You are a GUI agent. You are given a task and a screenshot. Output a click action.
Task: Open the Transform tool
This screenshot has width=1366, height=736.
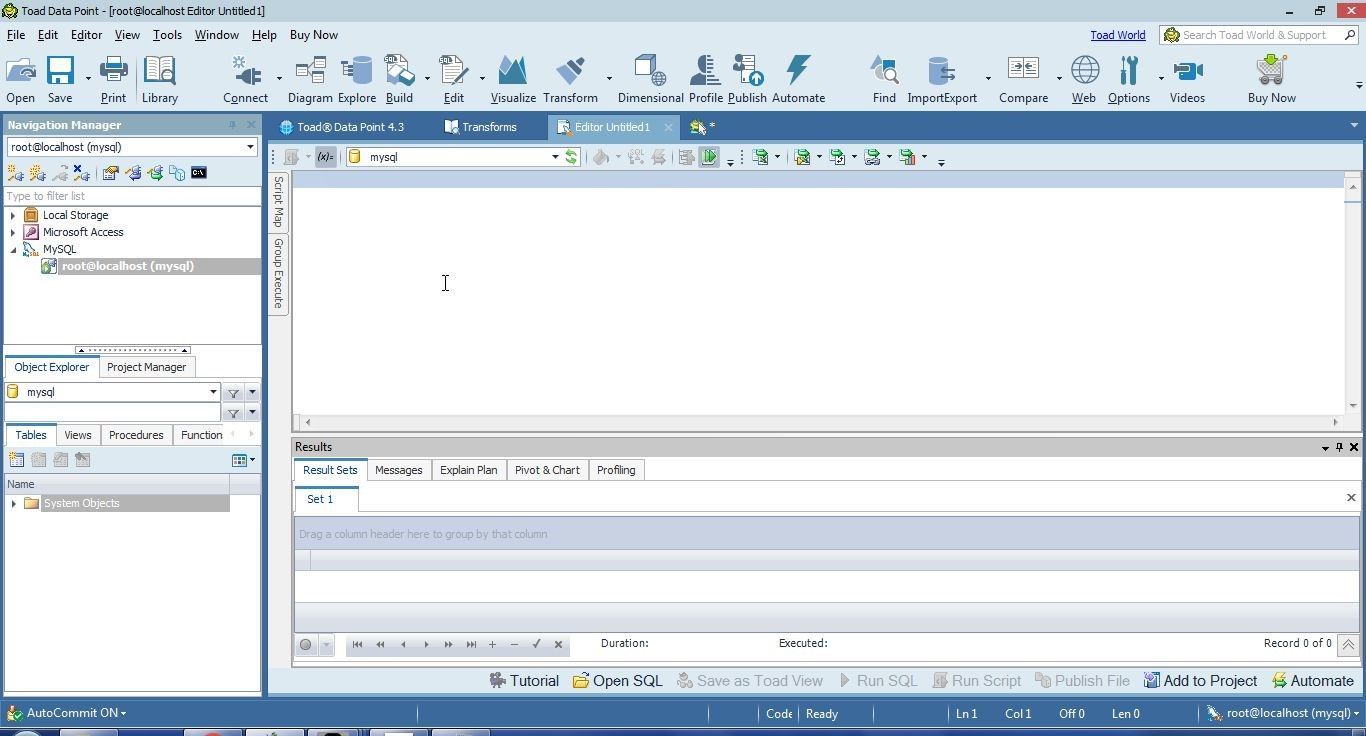coord(570,79)
